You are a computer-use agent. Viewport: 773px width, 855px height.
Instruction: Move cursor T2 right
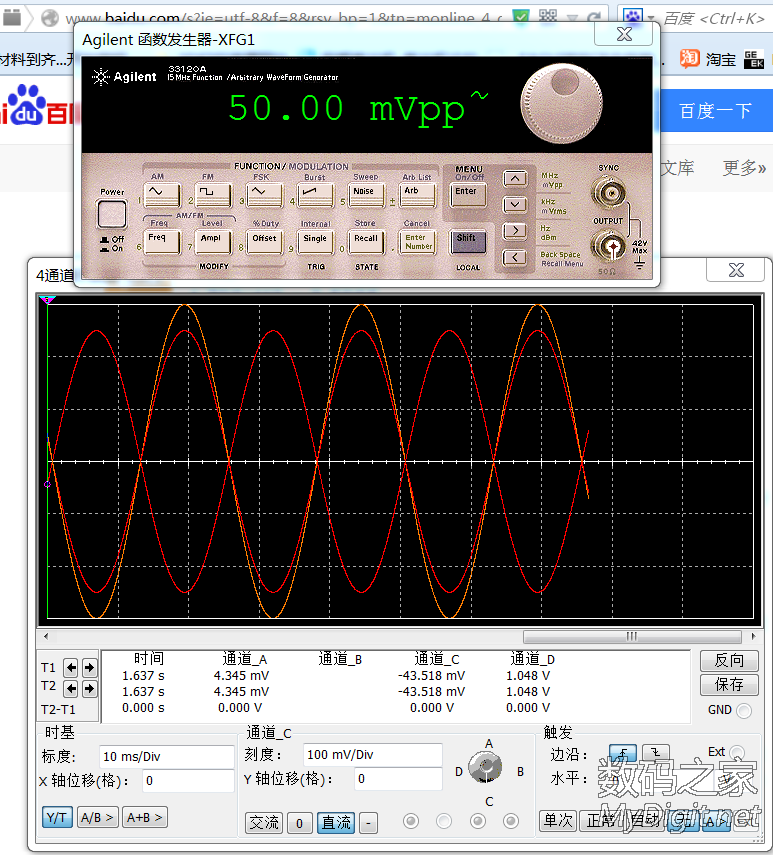click(x=89, y=689)
